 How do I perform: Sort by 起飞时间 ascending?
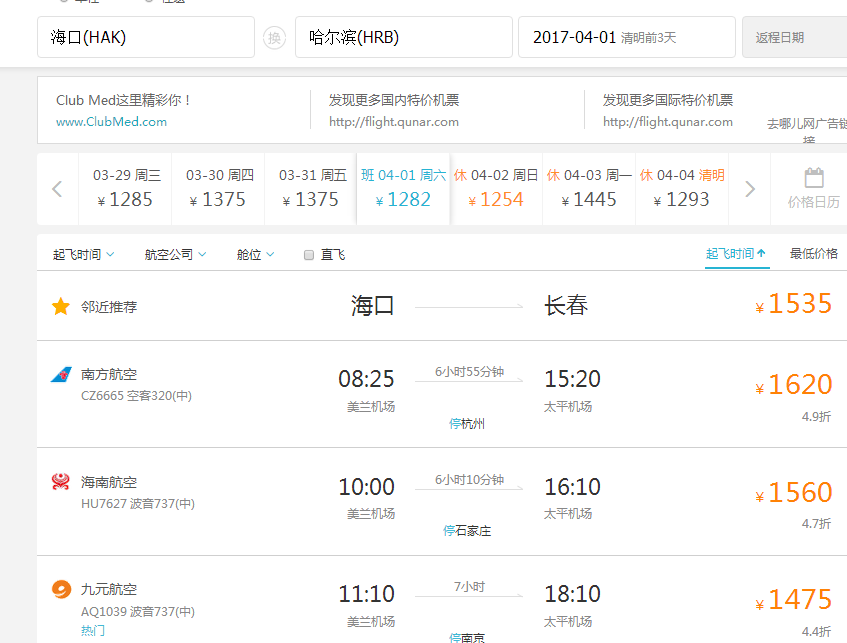pyautogui.click(x=736, y=253)
